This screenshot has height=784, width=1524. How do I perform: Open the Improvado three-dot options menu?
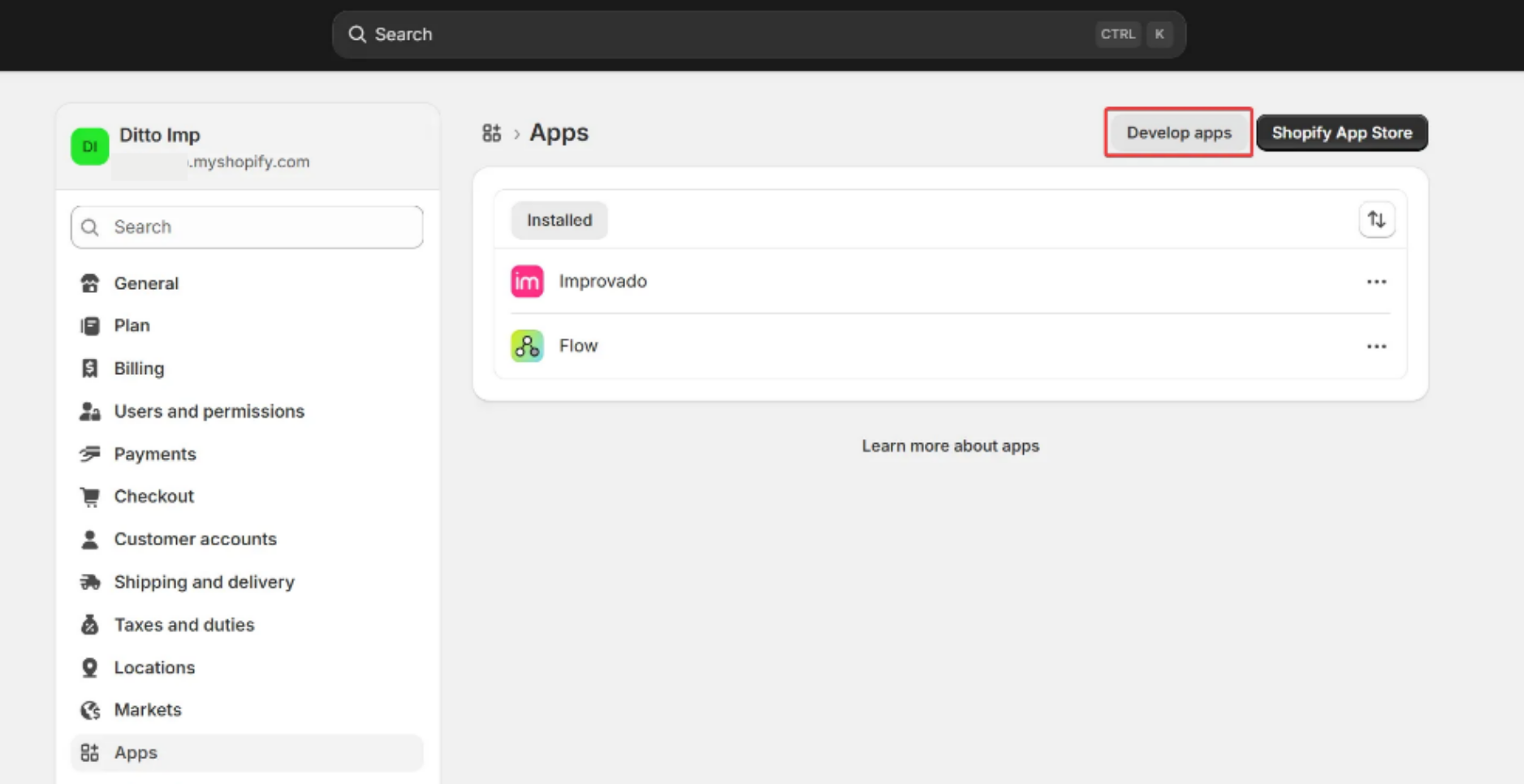point(1376,282)
